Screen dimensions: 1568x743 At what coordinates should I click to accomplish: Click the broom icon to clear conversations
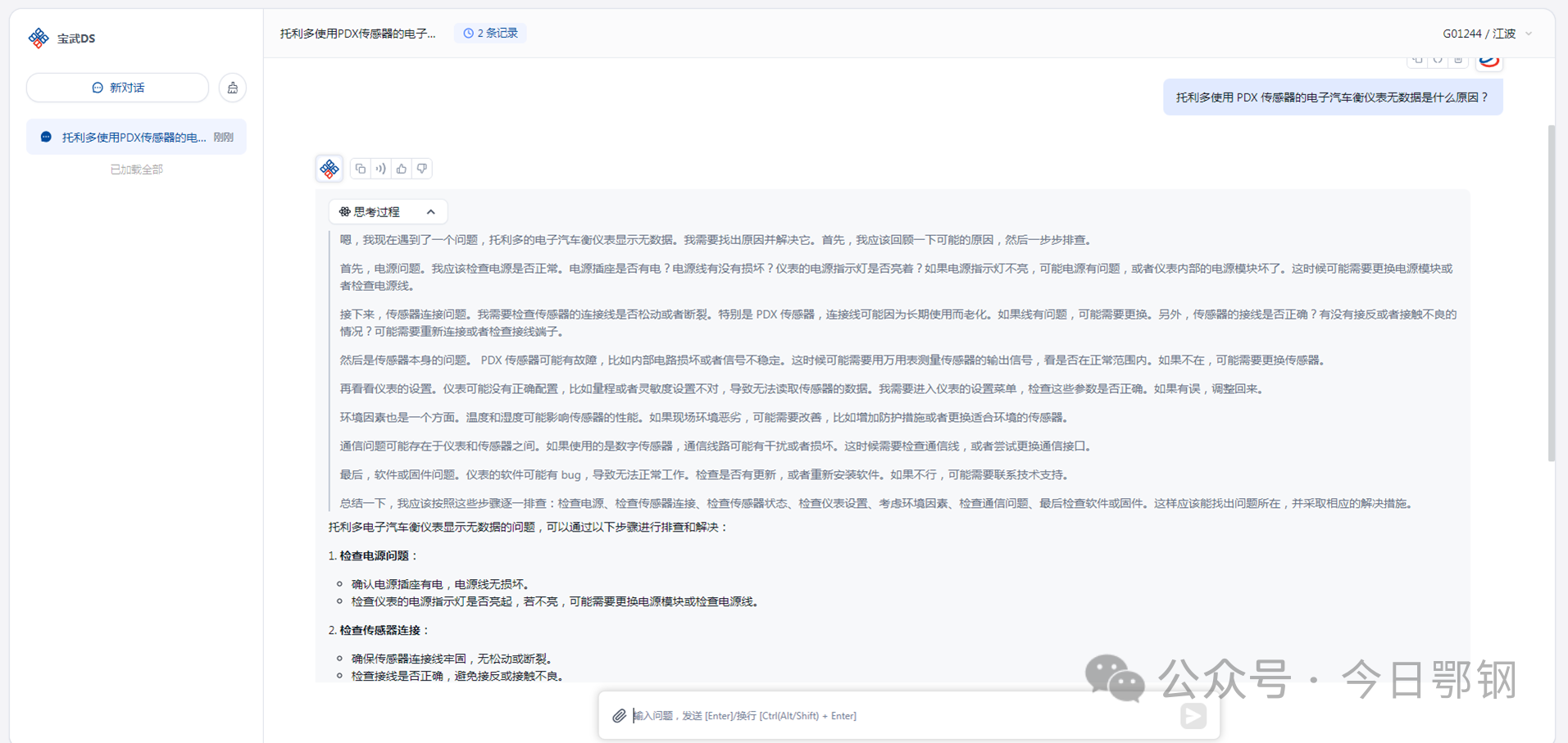pos(233,88)
